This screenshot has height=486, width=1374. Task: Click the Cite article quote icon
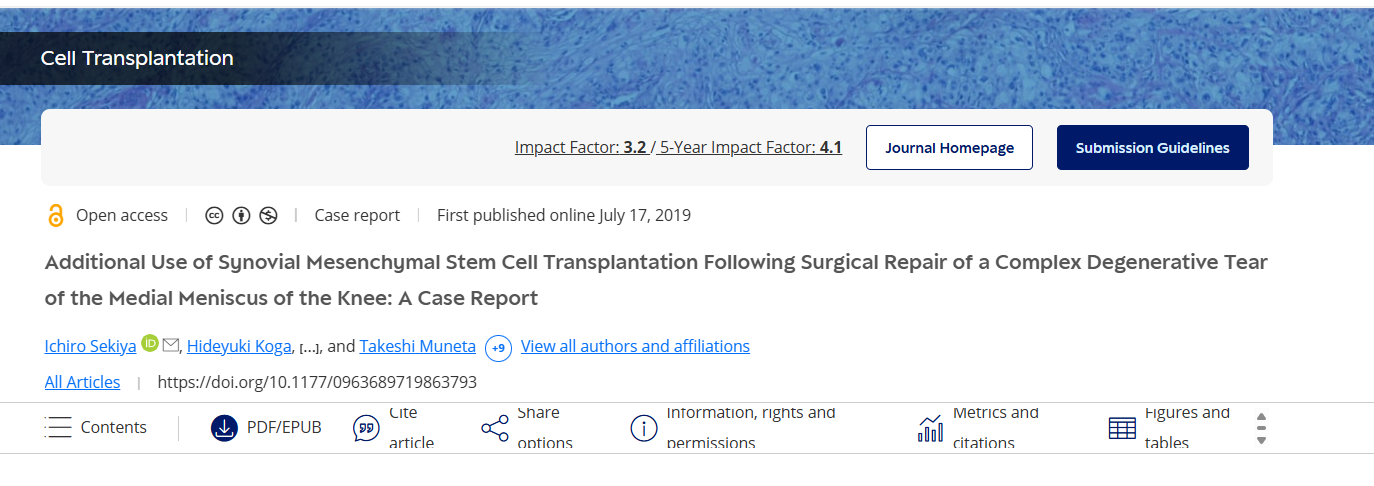pyautogui.click(x=366, y=428)
